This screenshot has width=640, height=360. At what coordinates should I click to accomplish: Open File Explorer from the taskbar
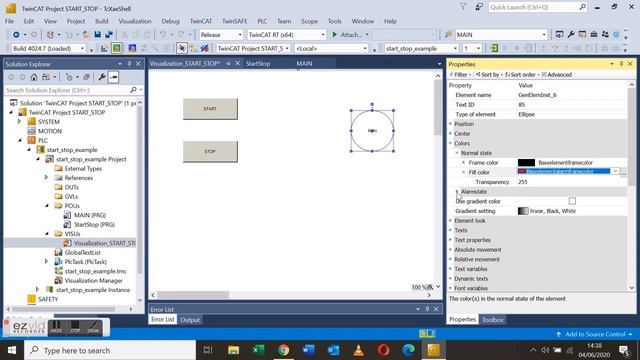point(233,350)
